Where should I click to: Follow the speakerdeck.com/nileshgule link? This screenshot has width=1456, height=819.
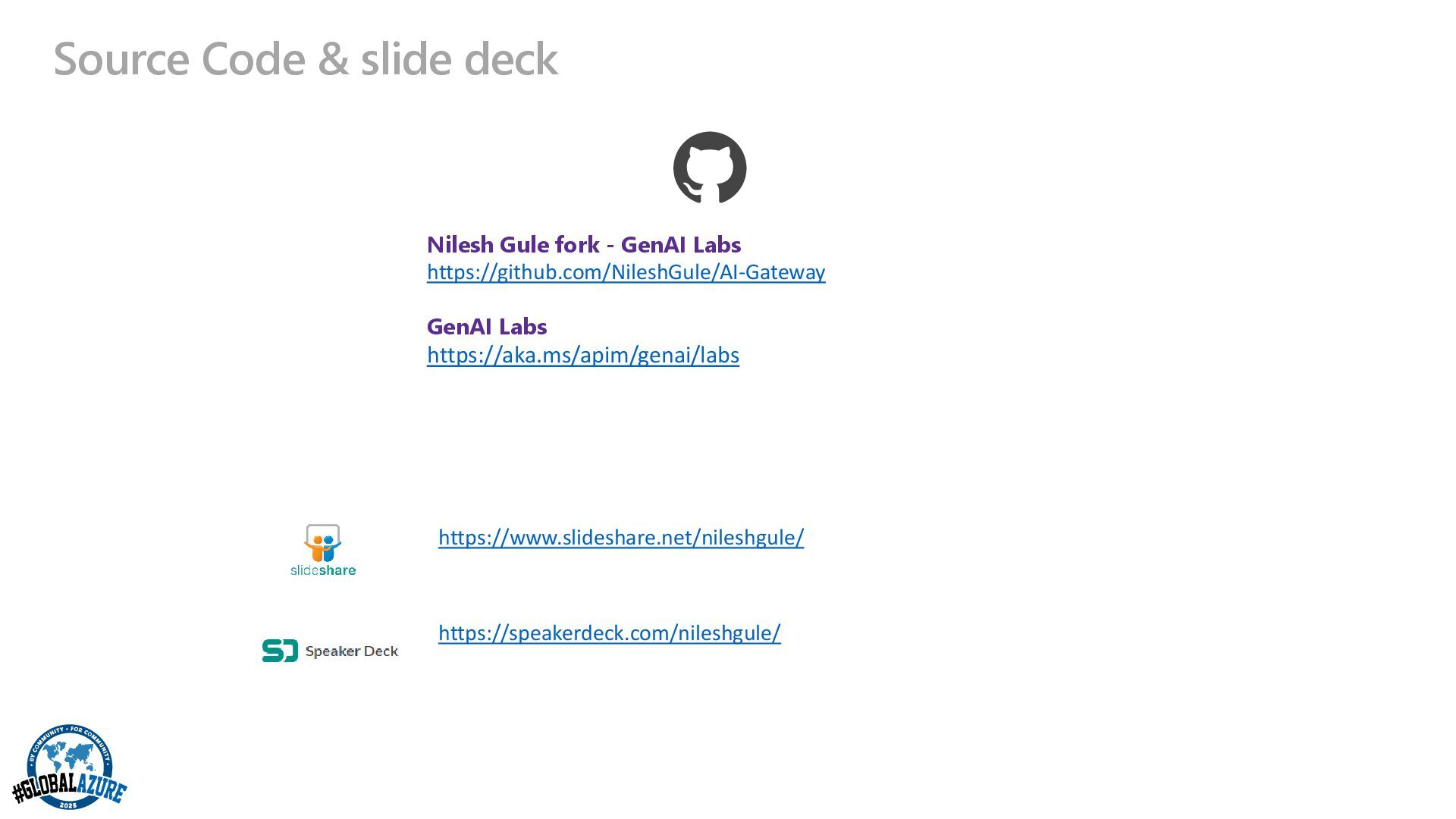coord(609,633)
